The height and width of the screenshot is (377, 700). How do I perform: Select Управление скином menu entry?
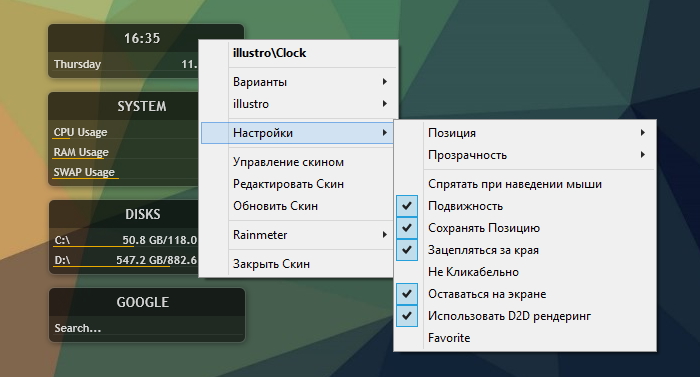tap(298, 162)
